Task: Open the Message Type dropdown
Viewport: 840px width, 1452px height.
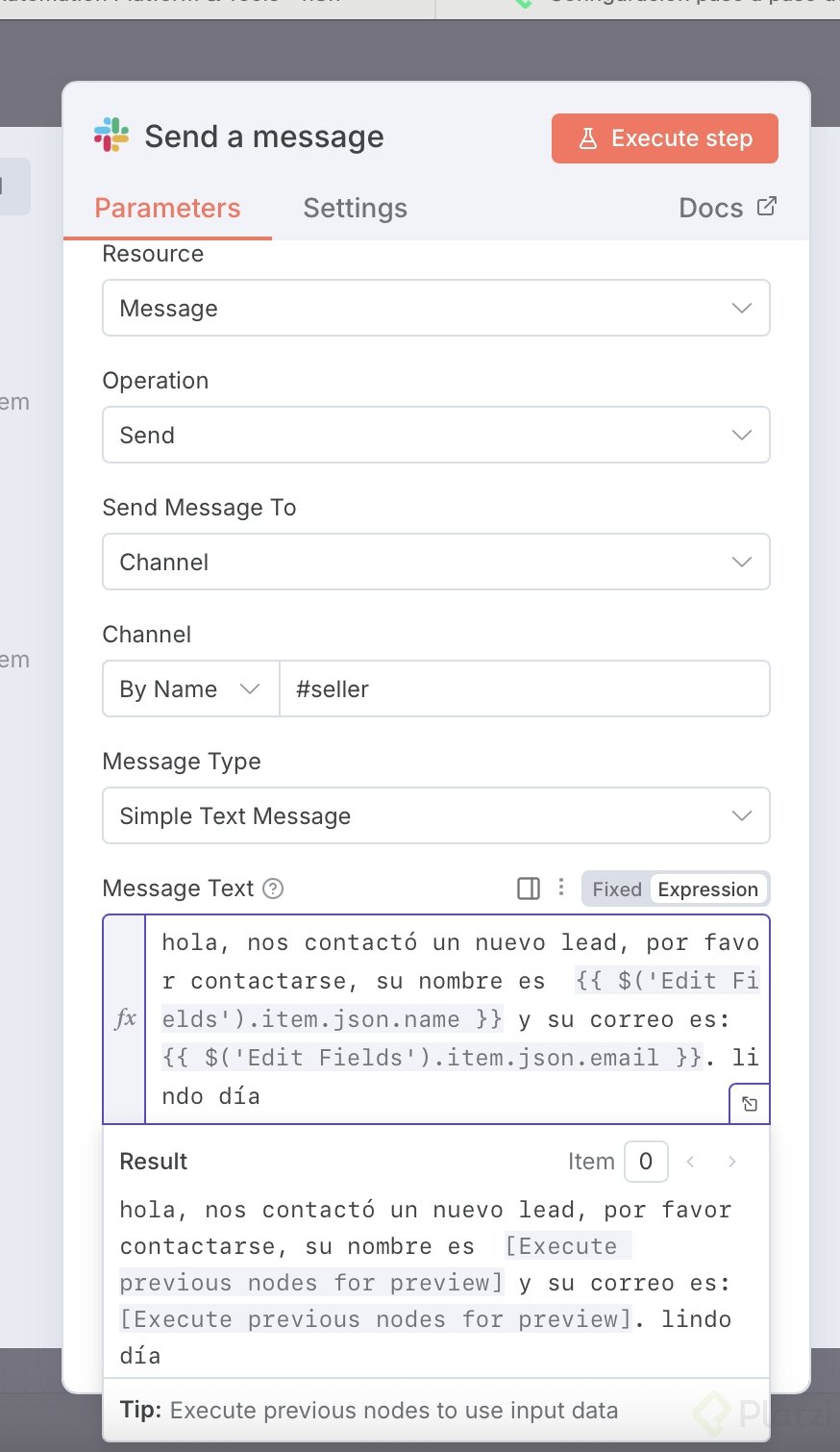Action: pyautogui.click(x=435, y=815)
